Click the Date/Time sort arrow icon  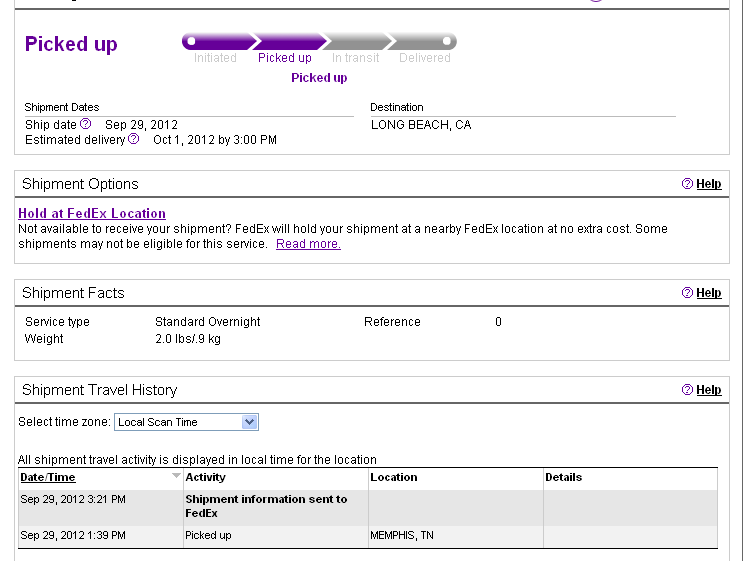point(176,476)
